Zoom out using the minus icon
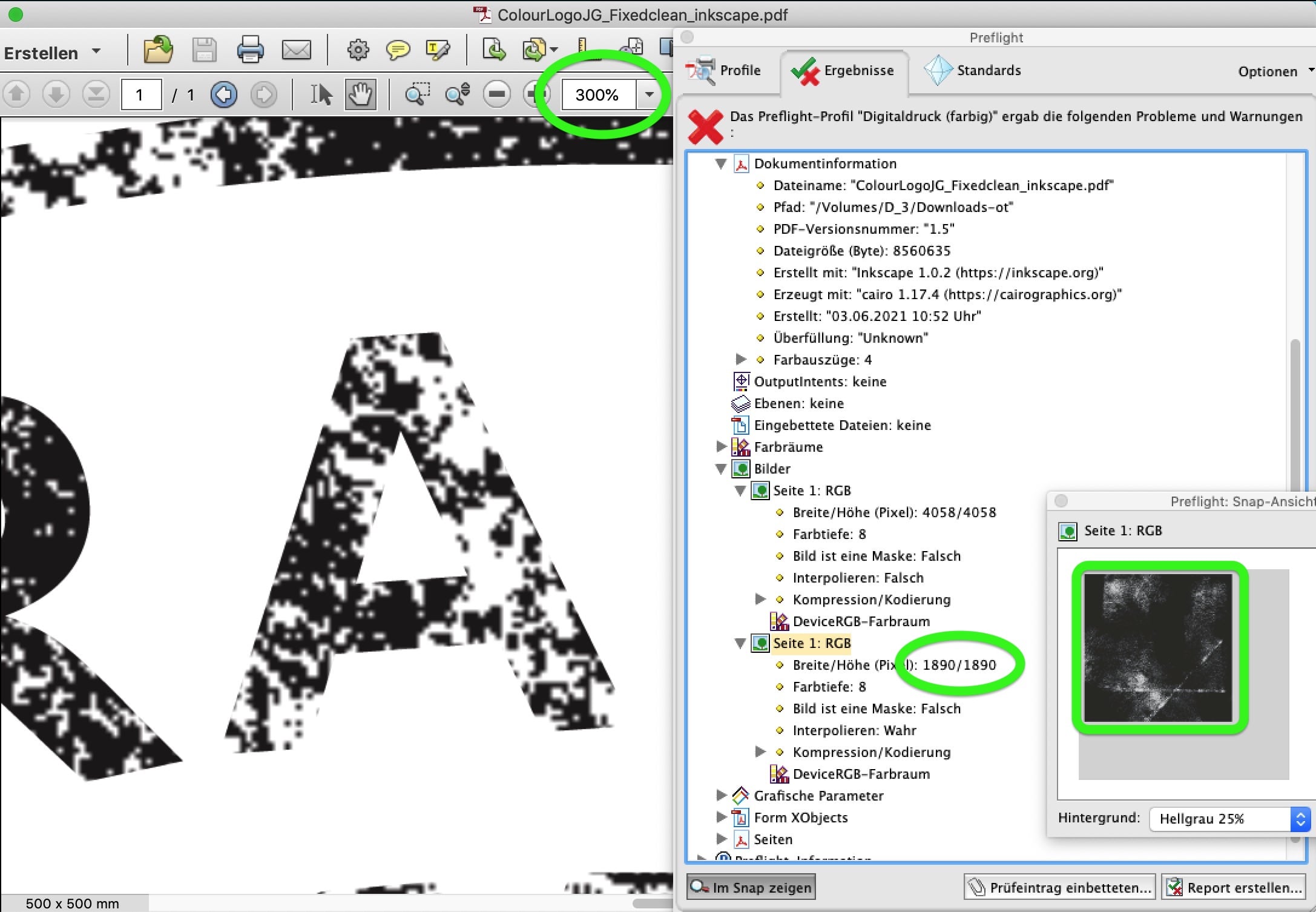Viewport: 1316px width, 912px height. click(497, 94)
